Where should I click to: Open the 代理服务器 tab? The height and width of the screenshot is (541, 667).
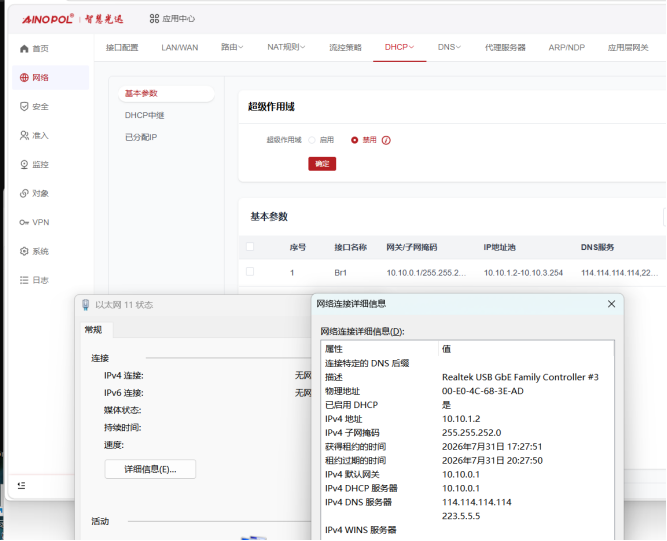(505, 47)
